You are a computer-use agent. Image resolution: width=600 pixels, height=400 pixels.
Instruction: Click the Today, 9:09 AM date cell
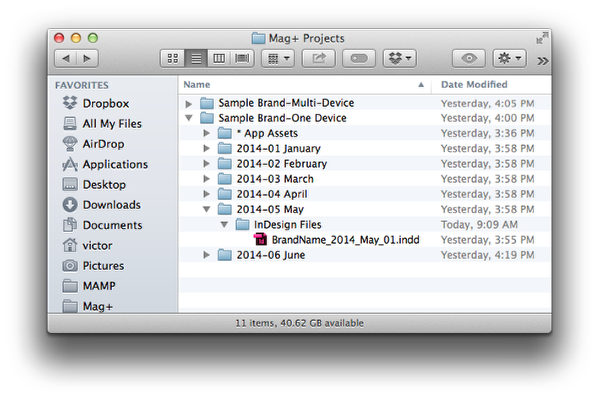click(x=479, y=225)
